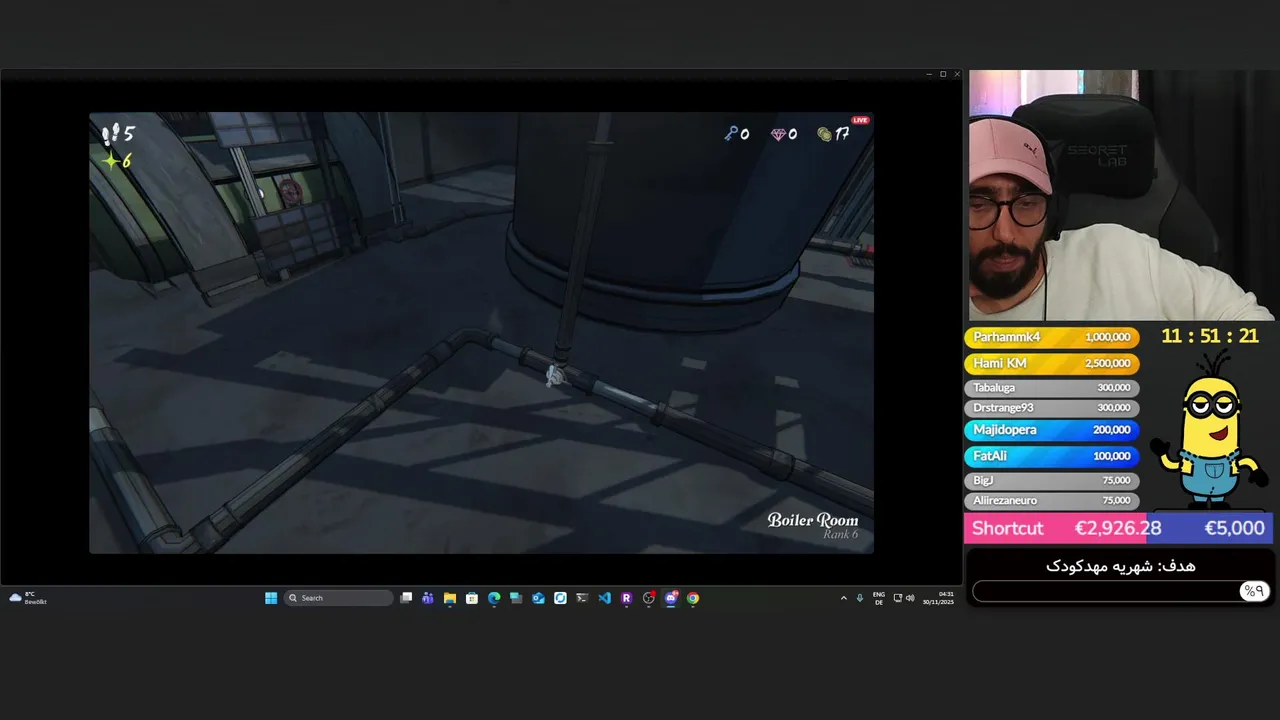The width and height of the screenshot is (1280, 720).
Task: Open the Windows Start menu
Action: coord(271,598)
